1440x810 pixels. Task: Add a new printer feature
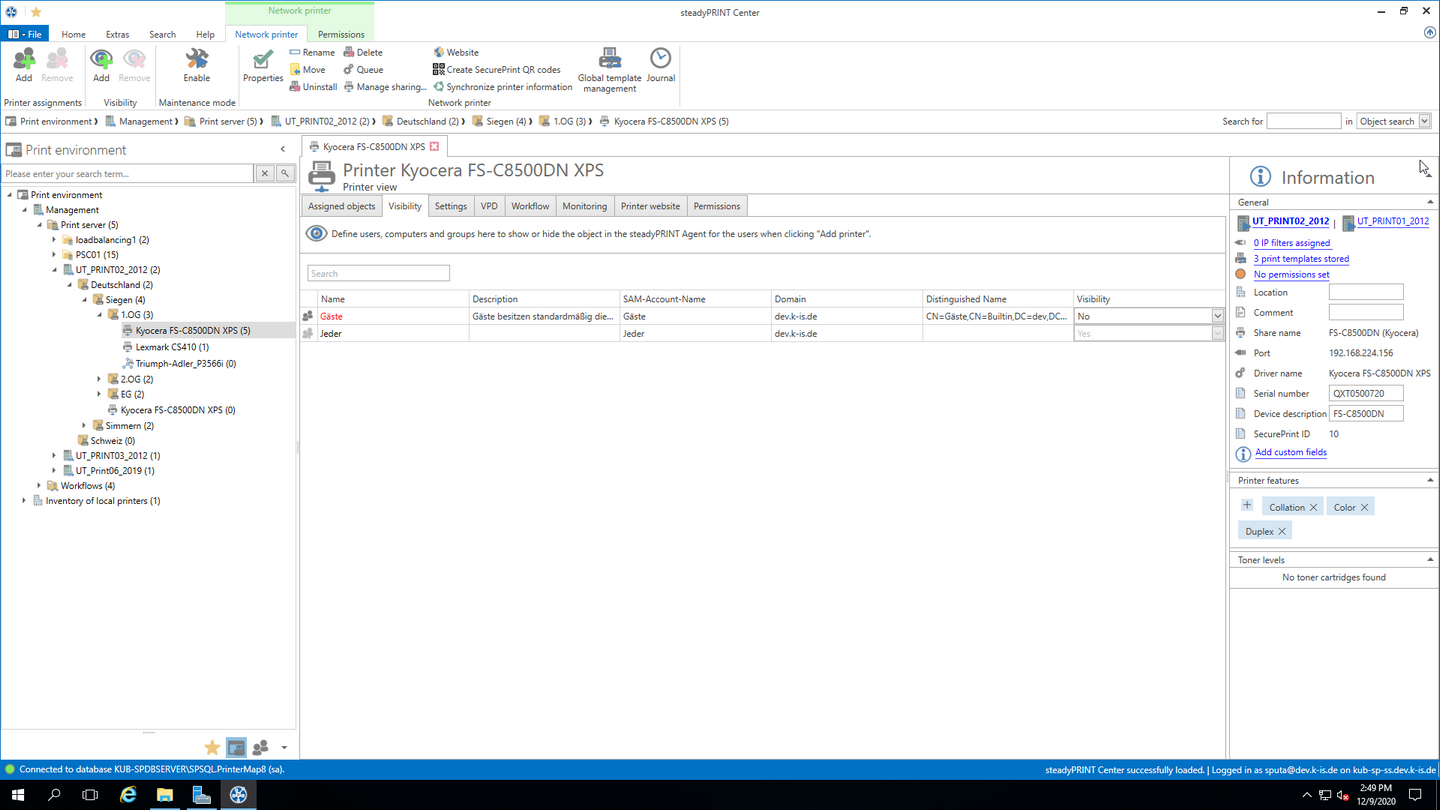[x=1247, y=506]
